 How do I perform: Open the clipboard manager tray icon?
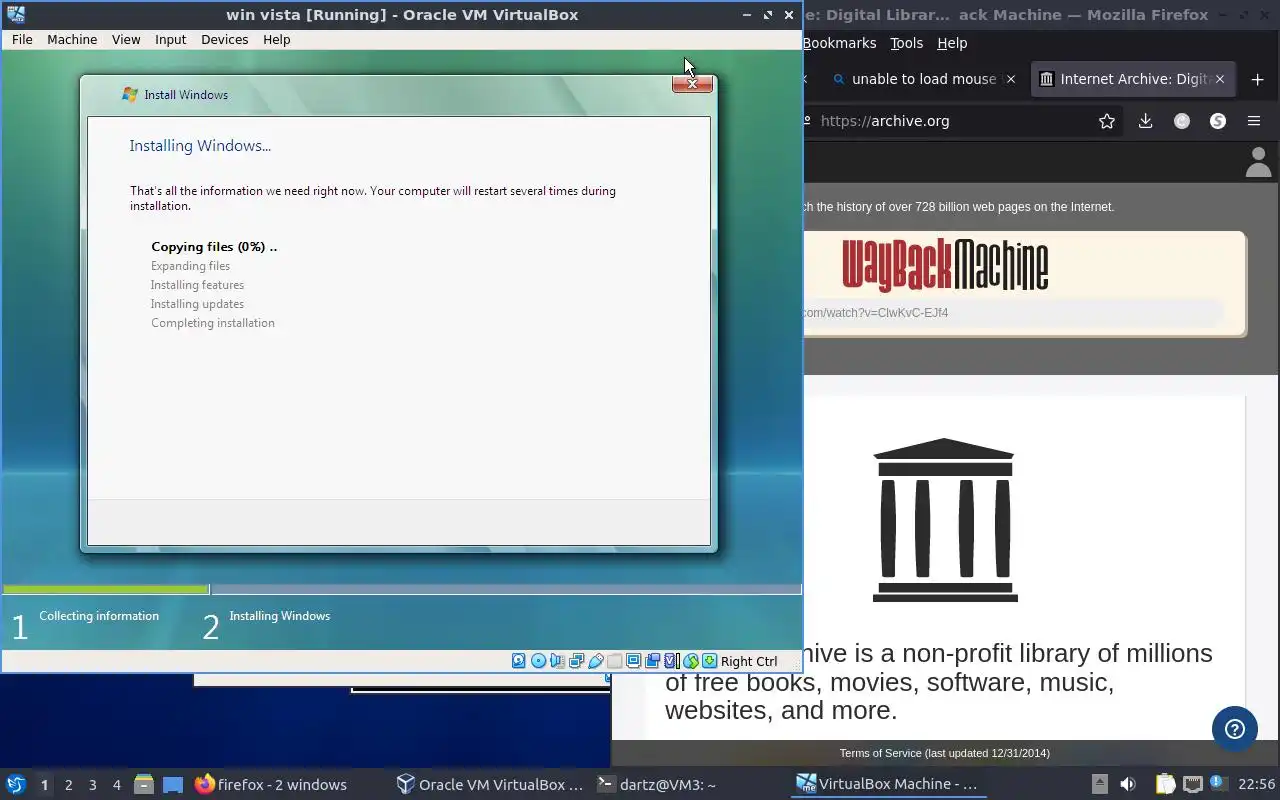1165,785
